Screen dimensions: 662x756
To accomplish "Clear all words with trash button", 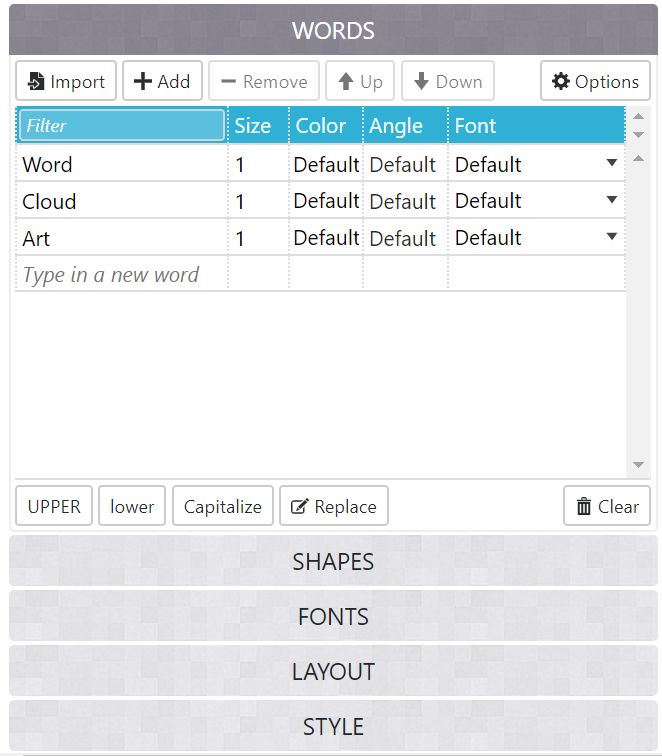I will click(607, 506).
